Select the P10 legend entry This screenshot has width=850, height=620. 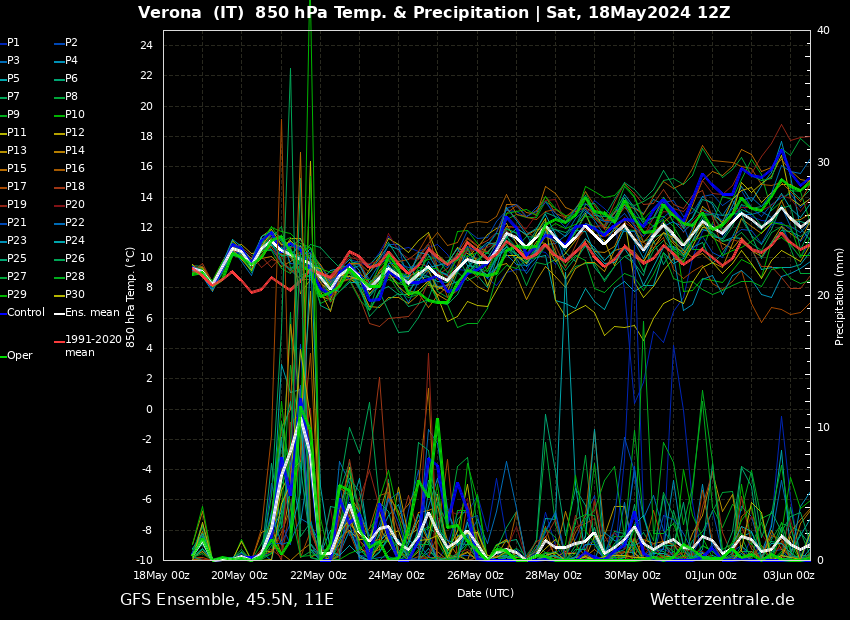tap(69, 114)
